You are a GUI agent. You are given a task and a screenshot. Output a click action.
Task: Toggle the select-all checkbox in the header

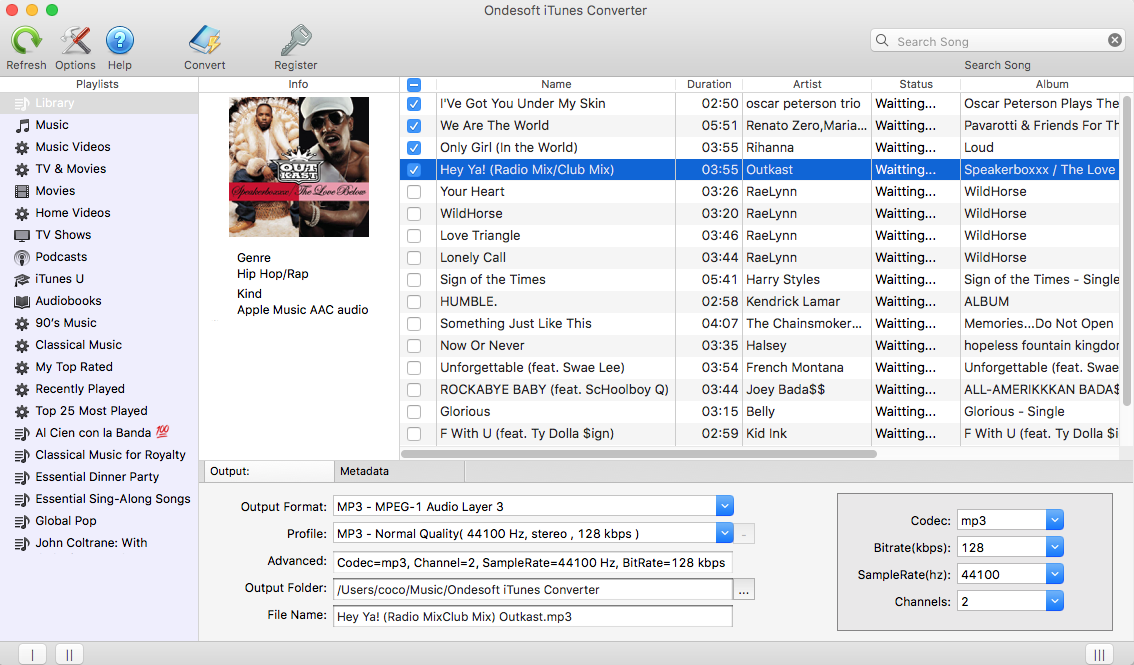coord(414,85)
